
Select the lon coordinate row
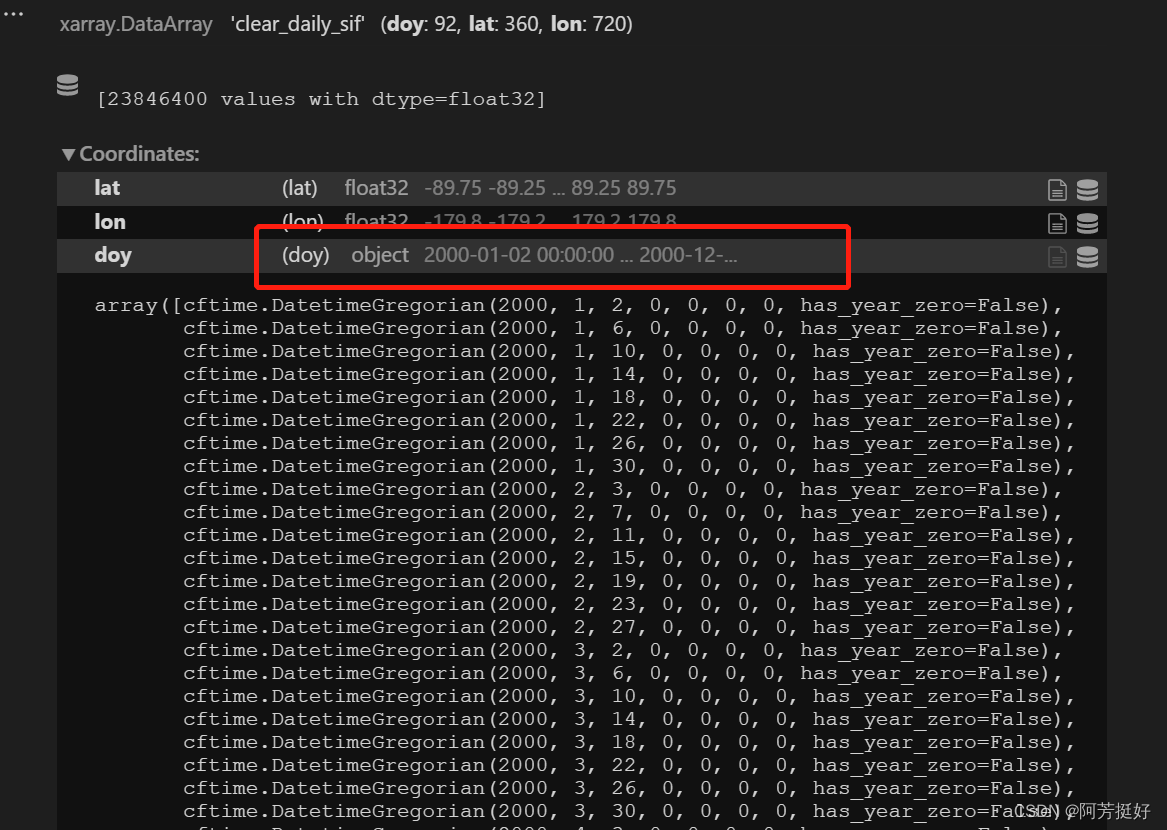pyautogui.click(x=110, y=222)
